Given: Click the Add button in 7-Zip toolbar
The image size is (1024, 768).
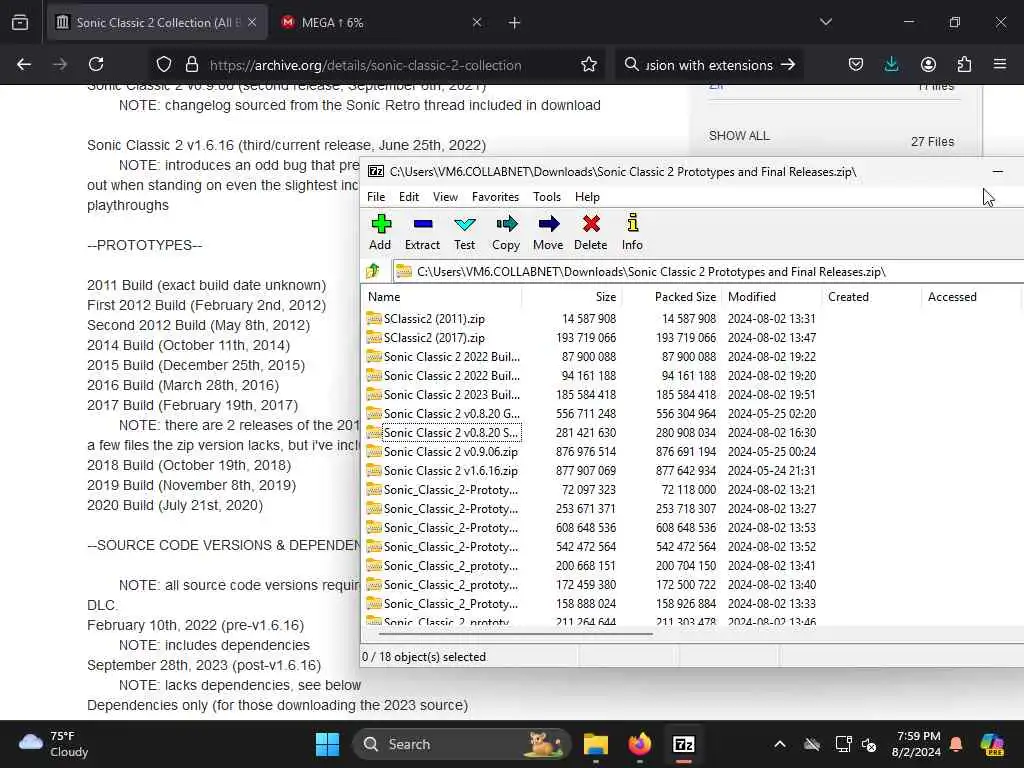Looking at the screenshot, I should pyautogui.click(x=381, y=232).
